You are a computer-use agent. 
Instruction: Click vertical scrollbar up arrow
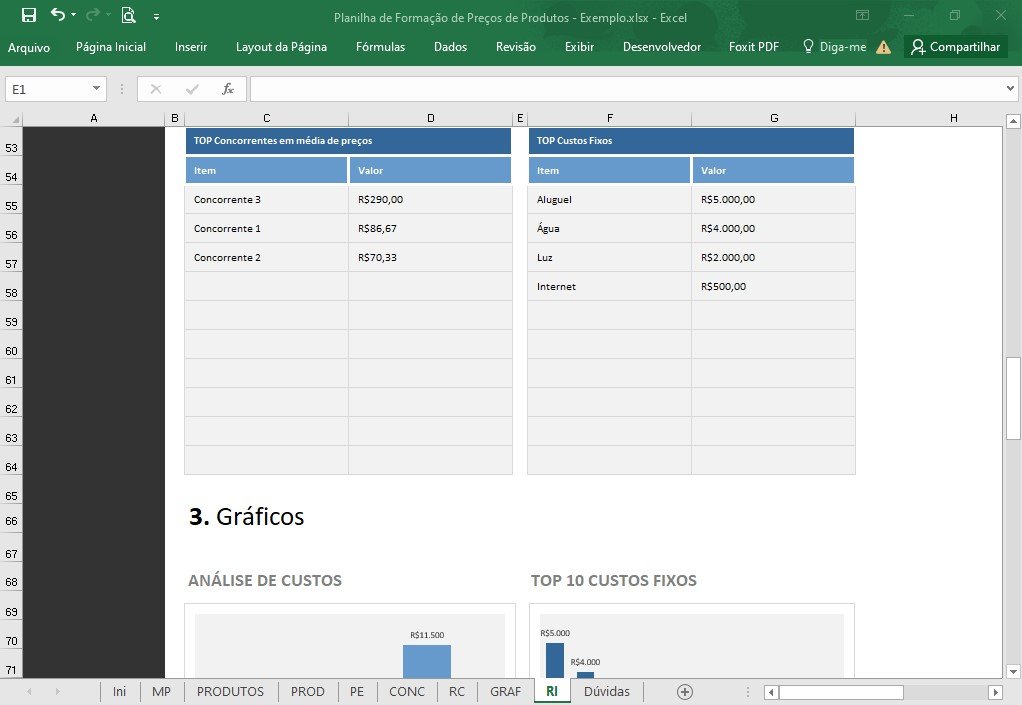pos(1012,121)
